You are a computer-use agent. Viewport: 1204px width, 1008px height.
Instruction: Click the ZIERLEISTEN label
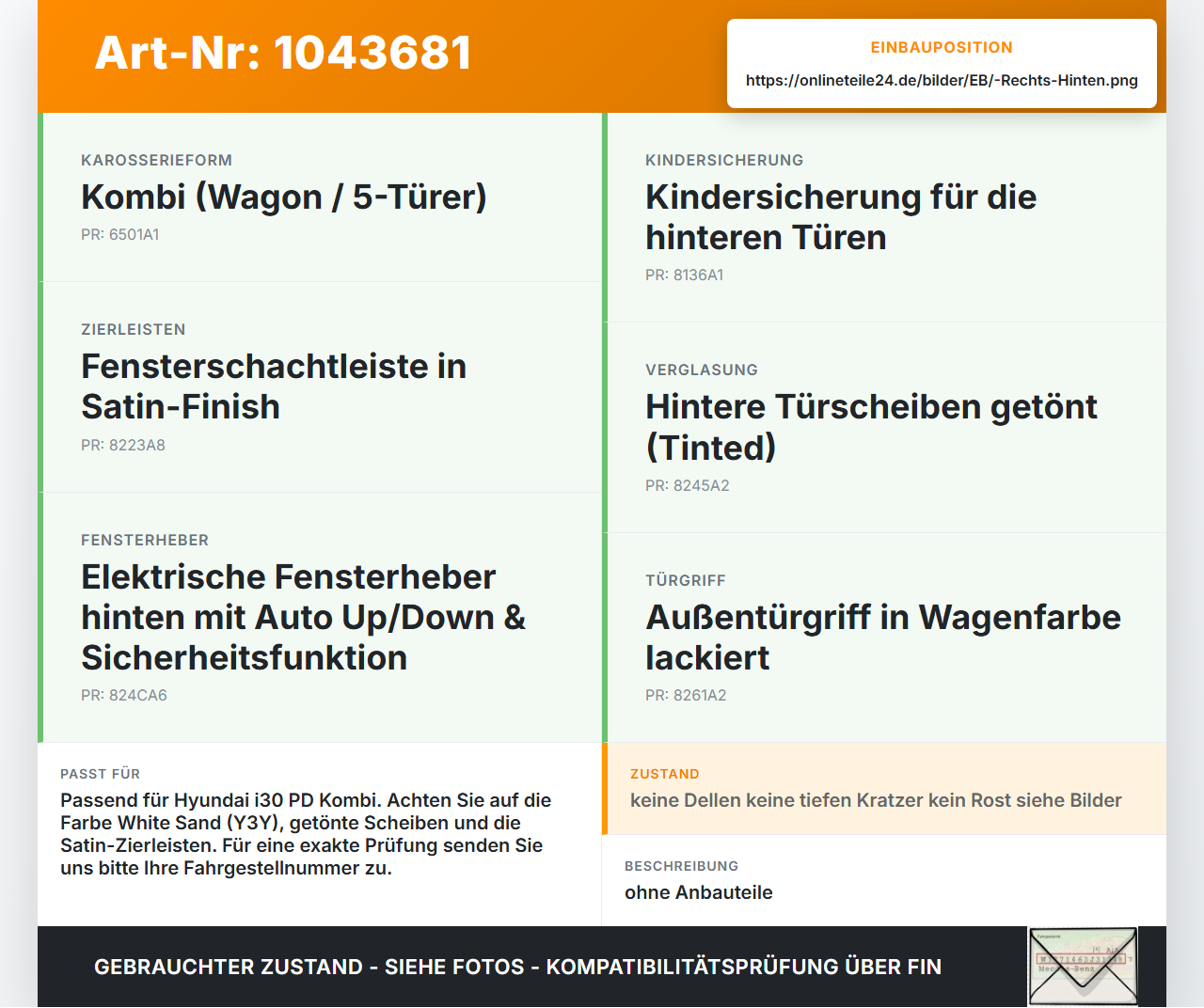(x=134, y=329)
